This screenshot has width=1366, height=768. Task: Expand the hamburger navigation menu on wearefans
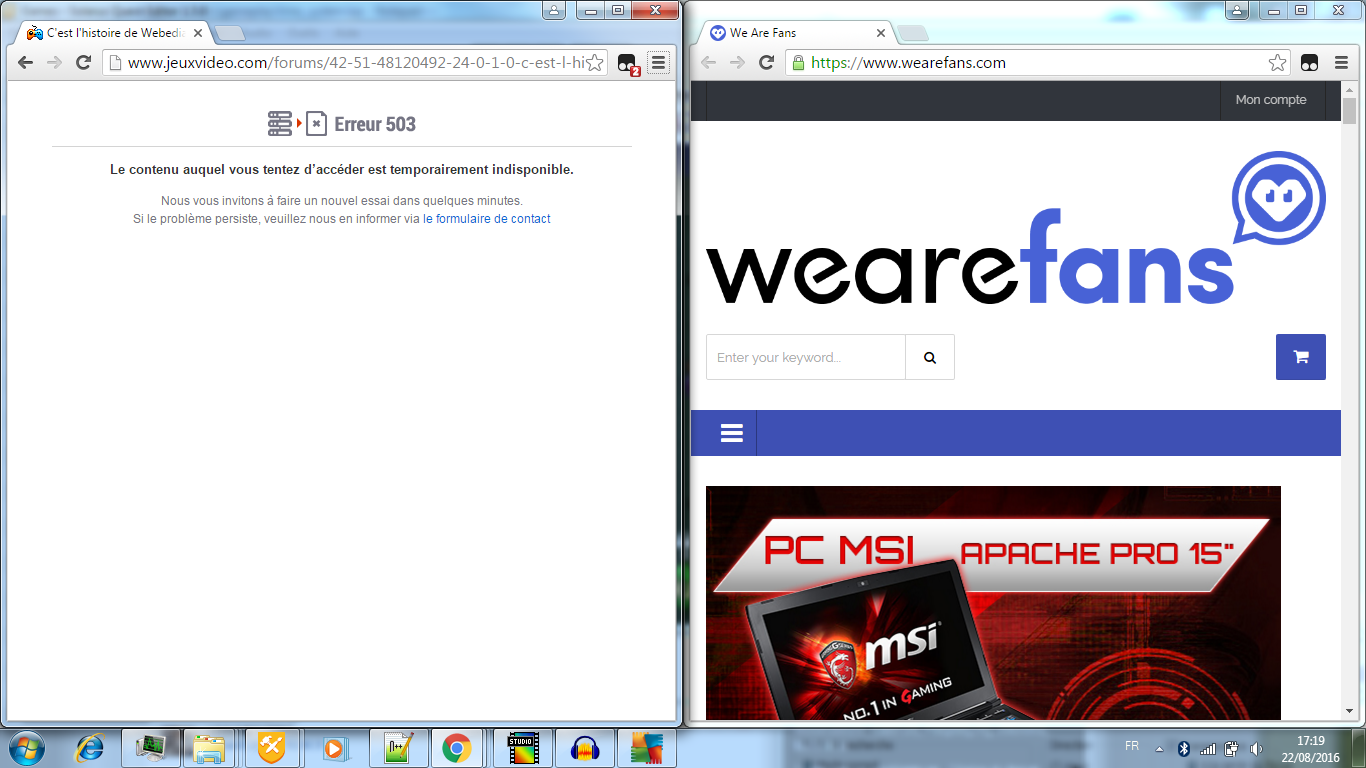[x=732, y=433]
